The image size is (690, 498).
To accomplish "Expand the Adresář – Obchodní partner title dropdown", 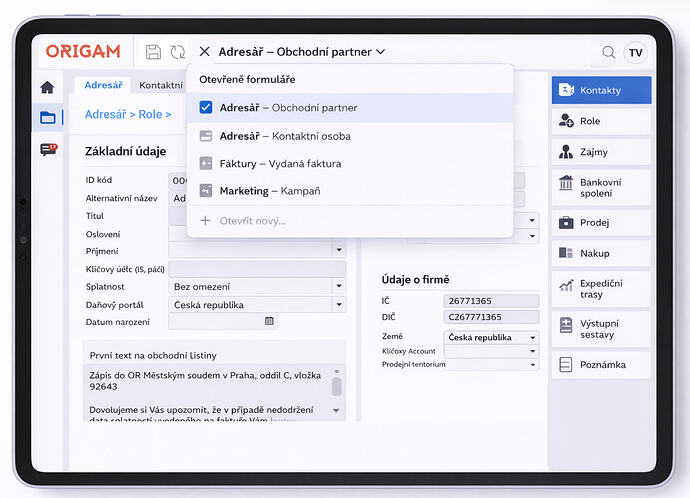I will tap(381, 52).
